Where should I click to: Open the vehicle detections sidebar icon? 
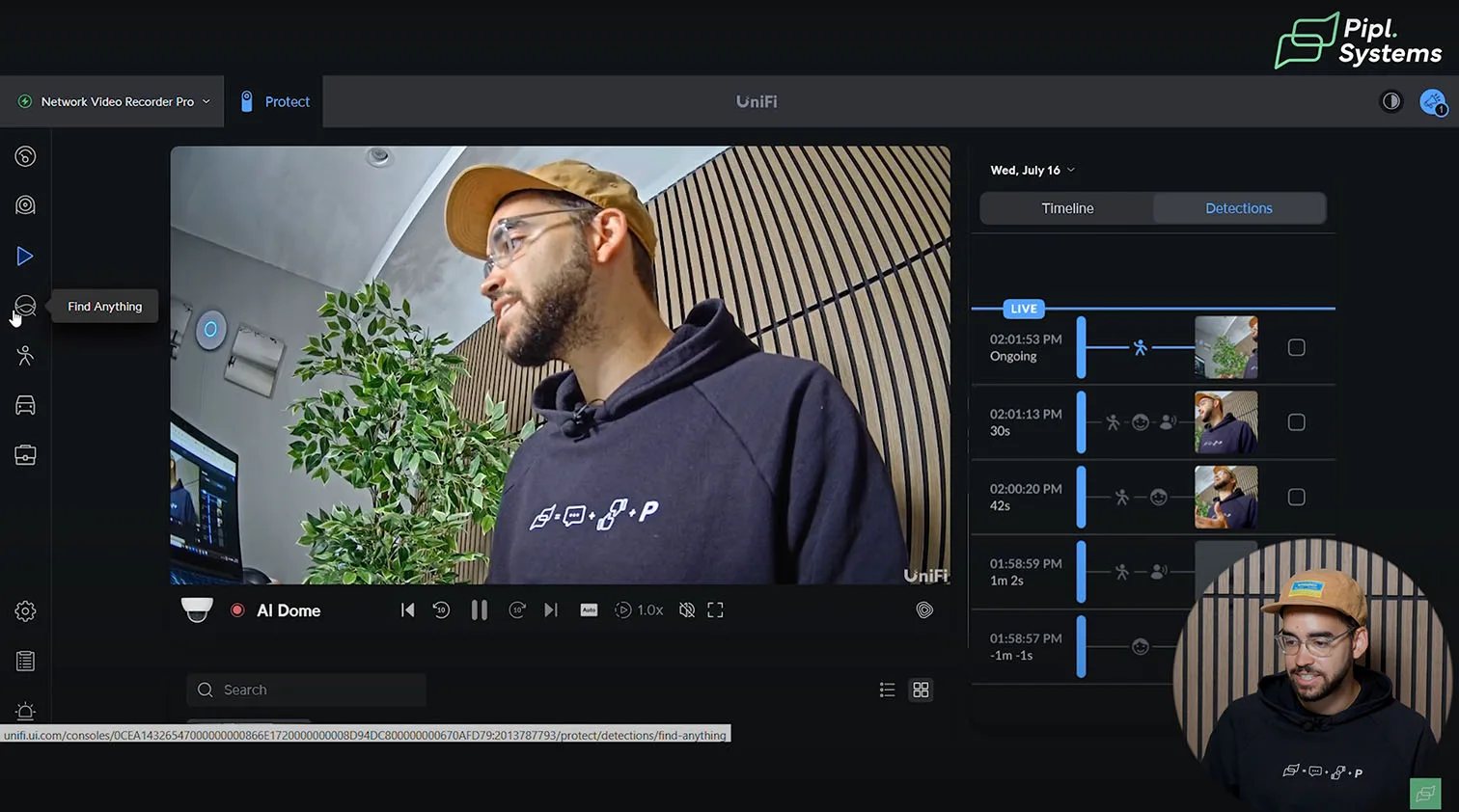pyautogui.click(x=25, y=406)
